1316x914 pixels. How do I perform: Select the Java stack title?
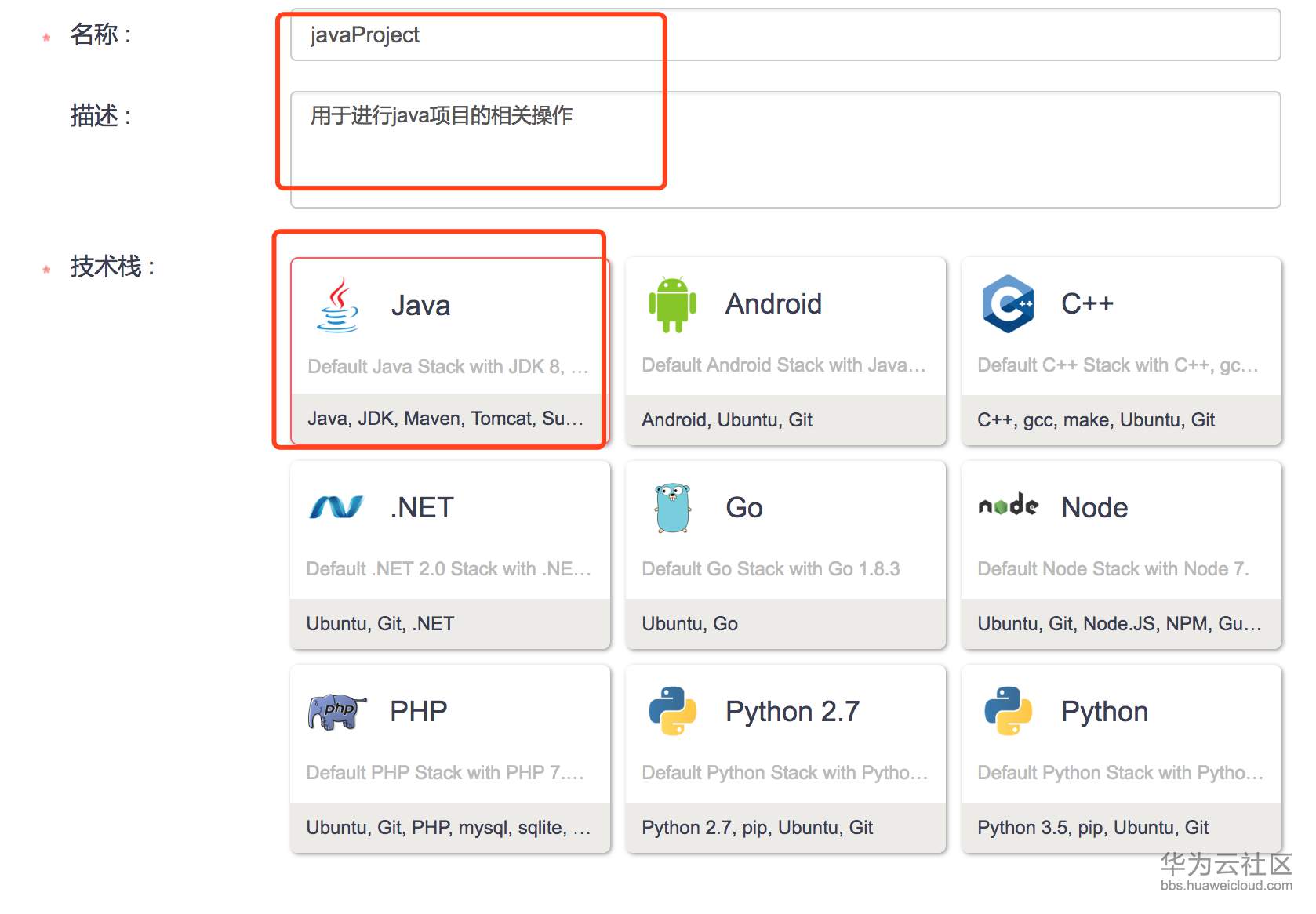[420, 306]
